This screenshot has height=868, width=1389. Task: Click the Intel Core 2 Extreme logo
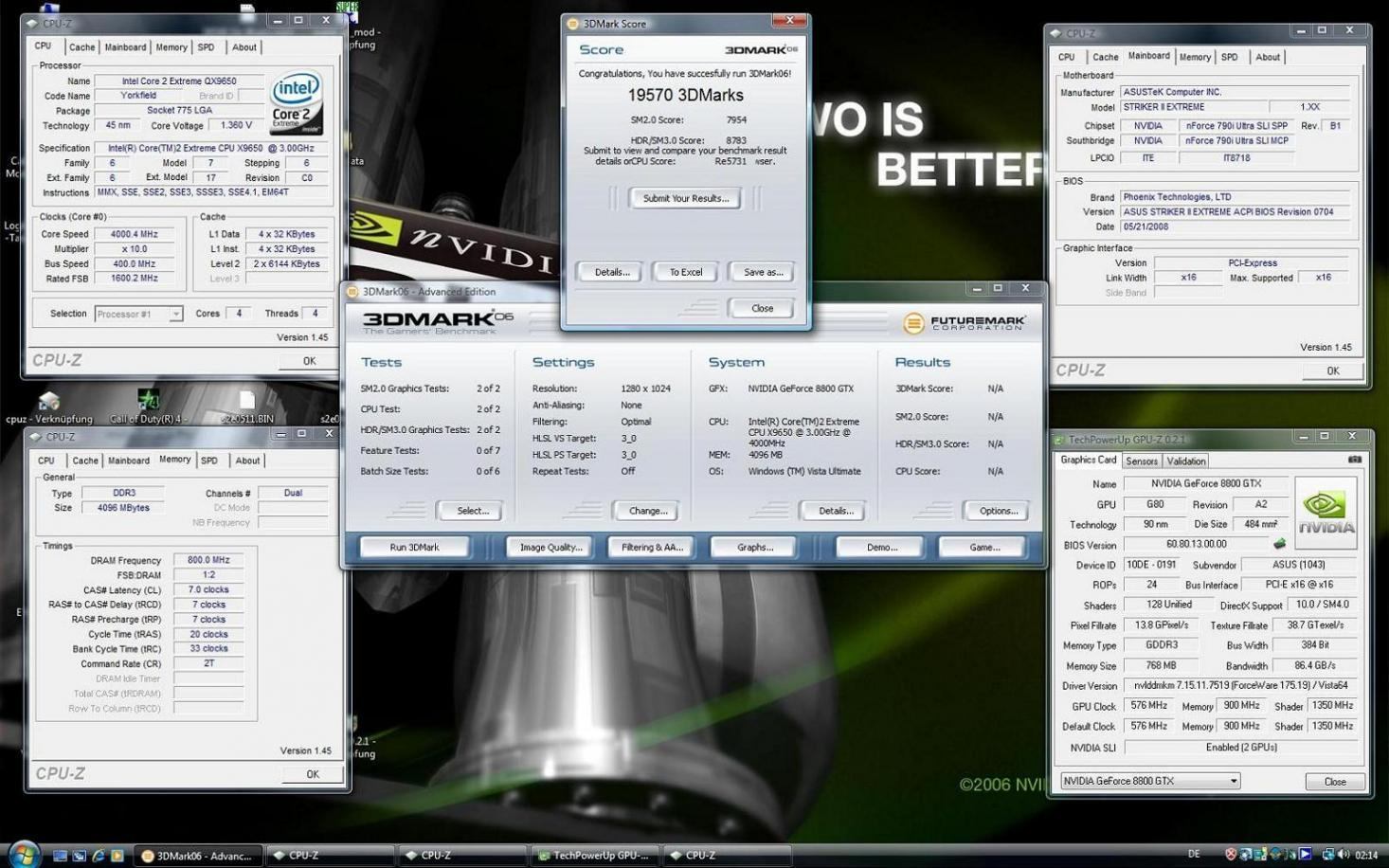coord(297,102)
